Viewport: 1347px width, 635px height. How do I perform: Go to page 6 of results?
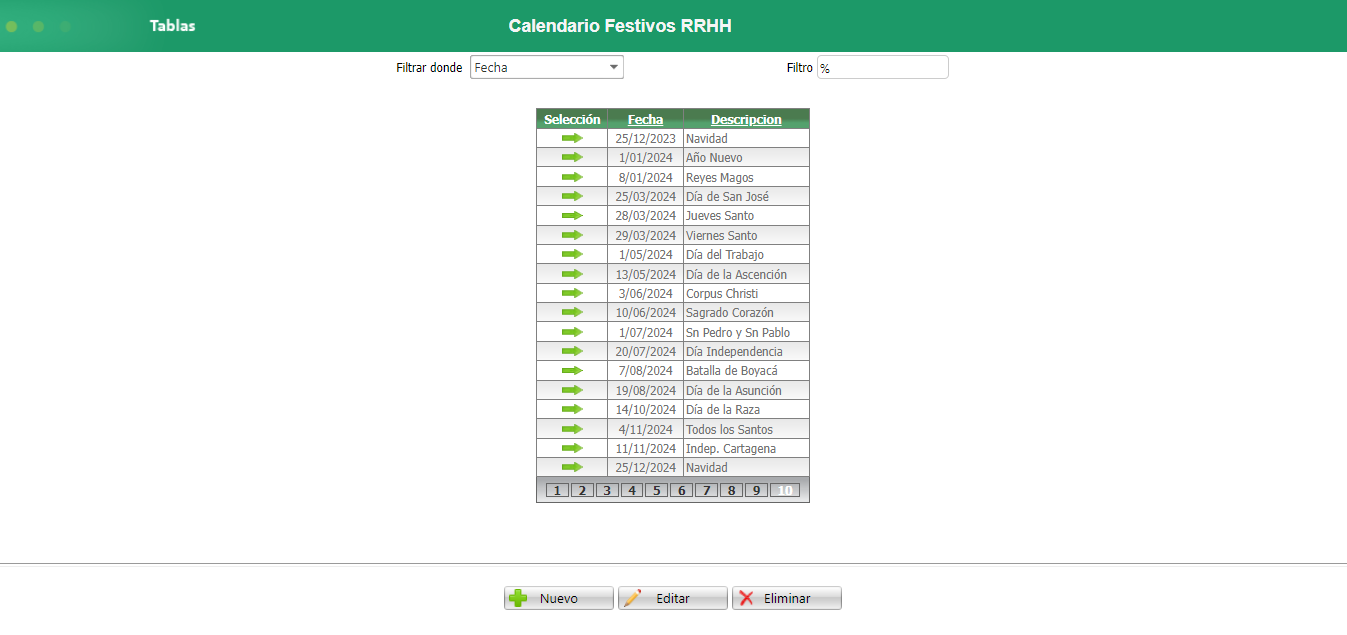tap(682, 490)
